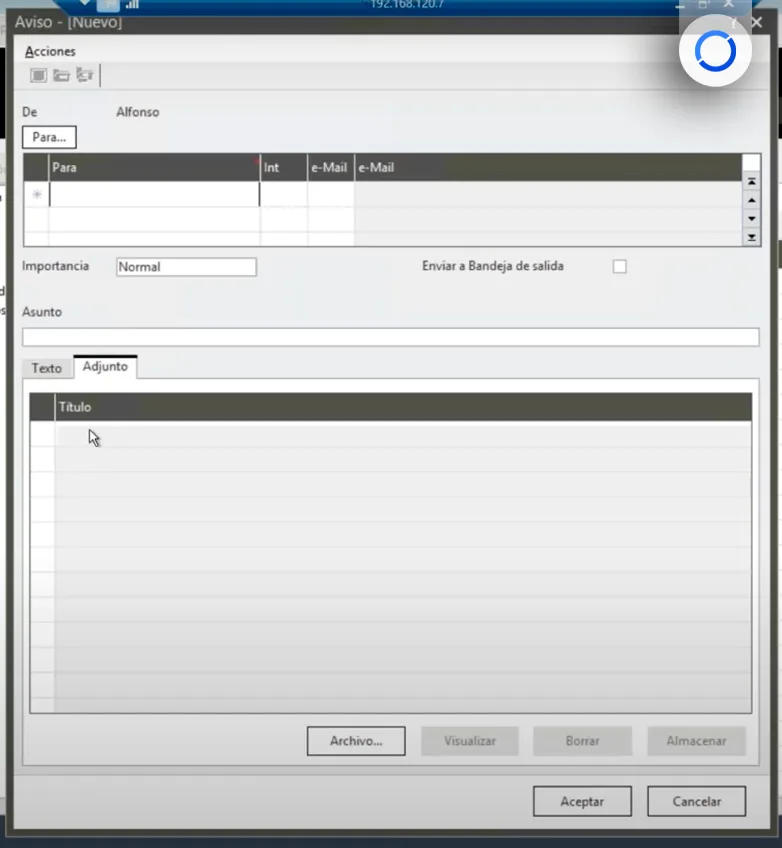Image resolution: width=782 pixels, height=848 pixels.
Task: Click the Para... recipients button
Action: click(x=49, y=137)
